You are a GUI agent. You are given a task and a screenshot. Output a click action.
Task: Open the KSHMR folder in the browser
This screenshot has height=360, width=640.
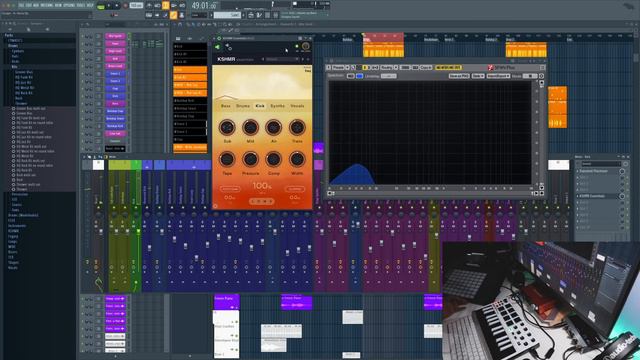click(x=13, y=231)
